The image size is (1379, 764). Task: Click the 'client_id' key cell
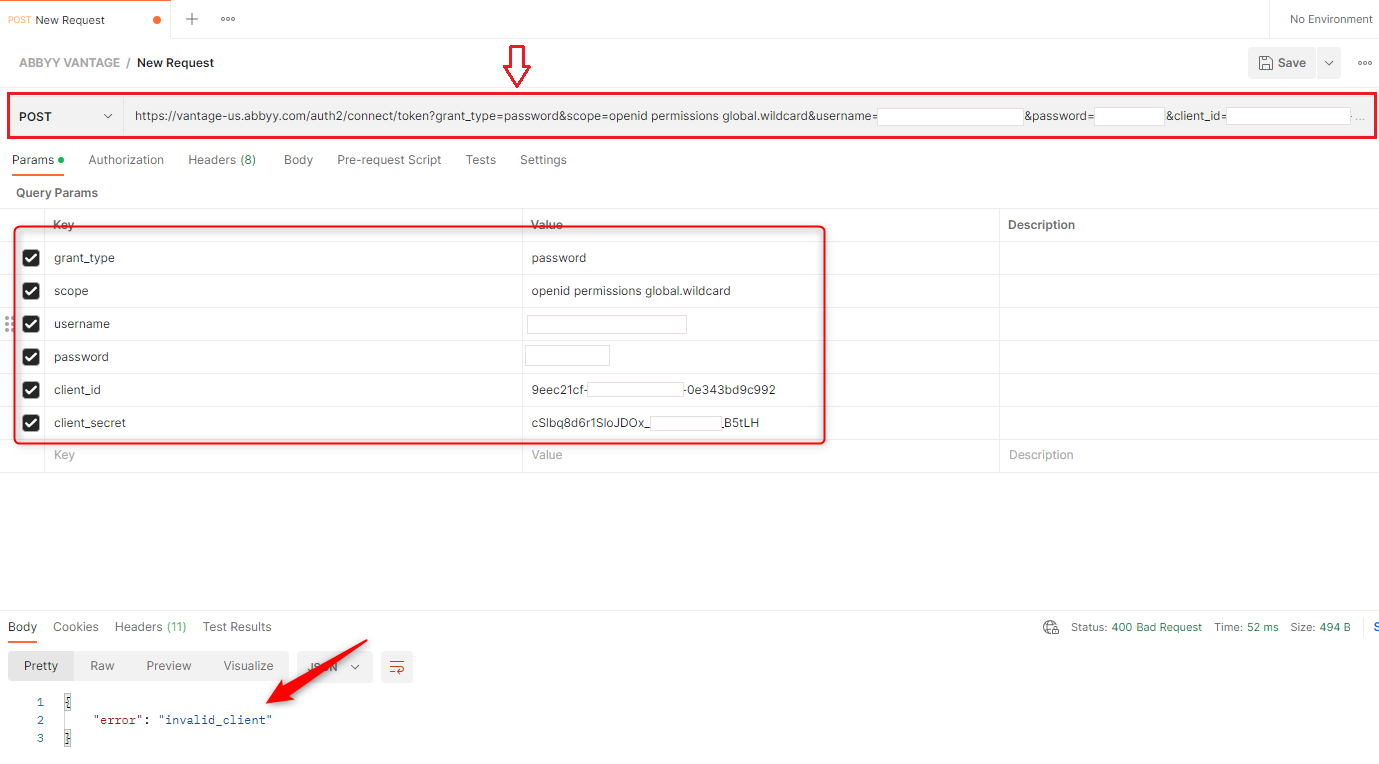pyautogui.click(x=283, y=390)
